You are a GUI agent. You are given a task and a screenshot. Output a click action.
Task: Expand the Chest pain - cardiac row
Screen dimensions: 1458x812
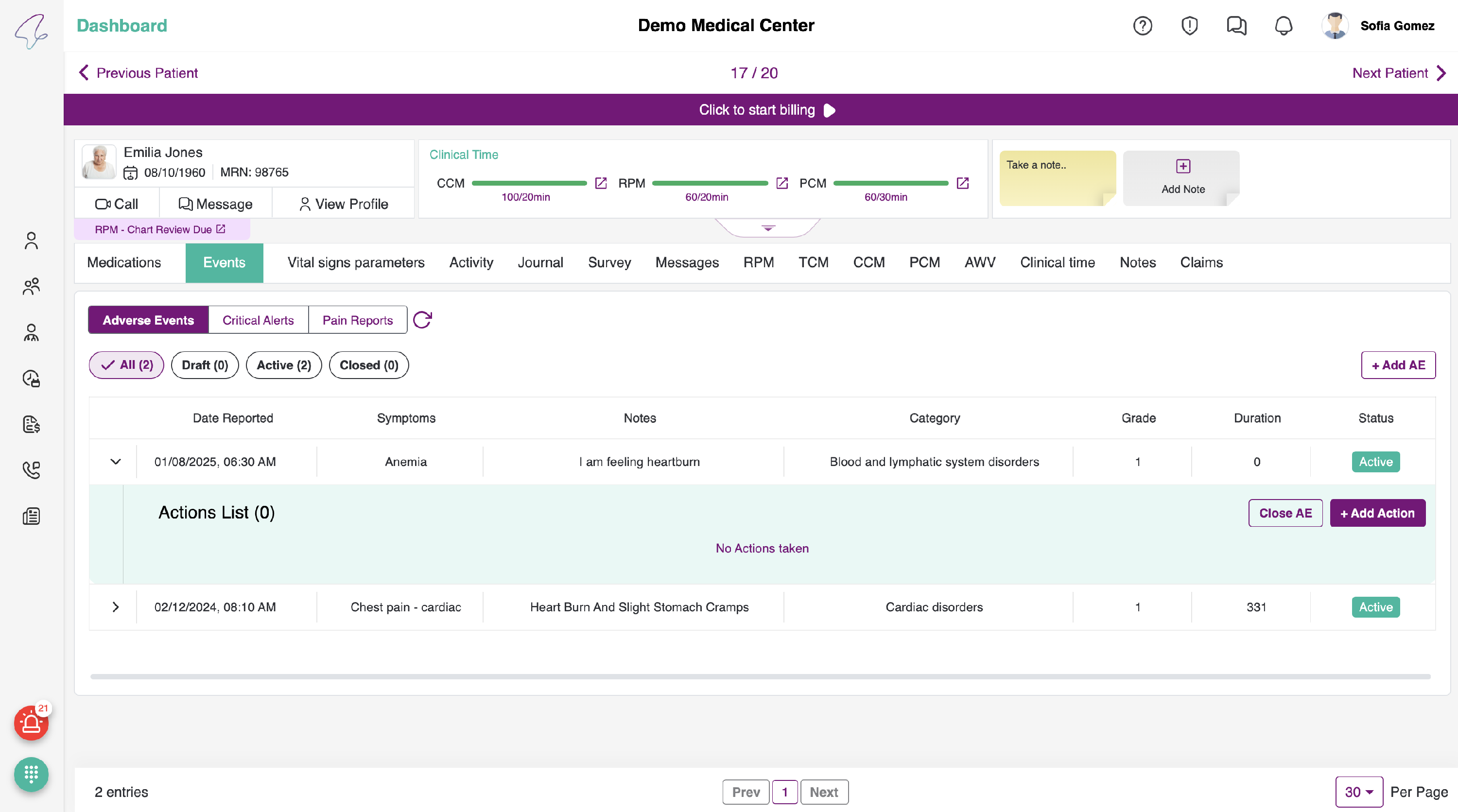click(x=116, y=607)
